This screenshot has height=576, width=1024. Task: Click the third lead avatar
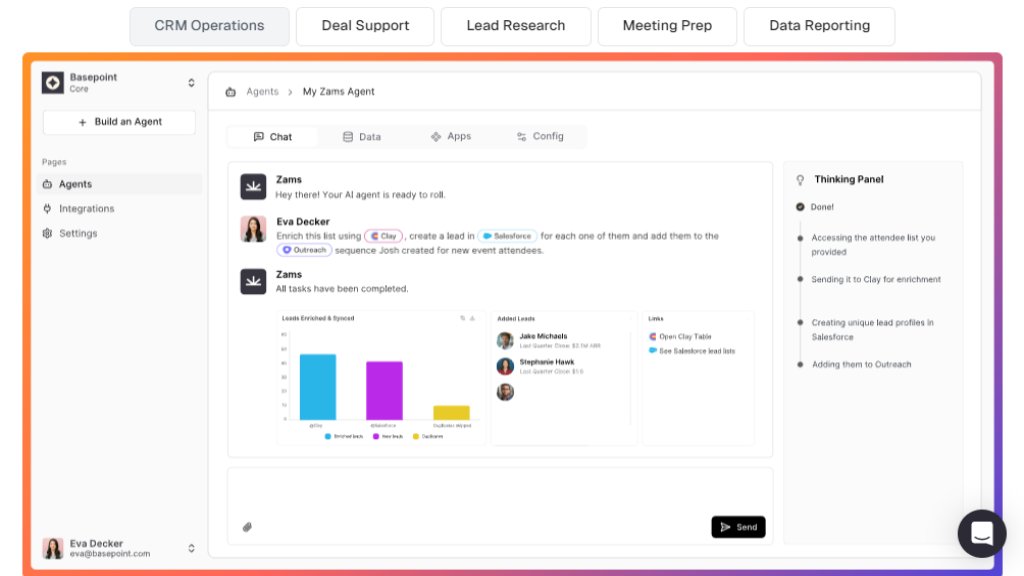click(505, 392)
